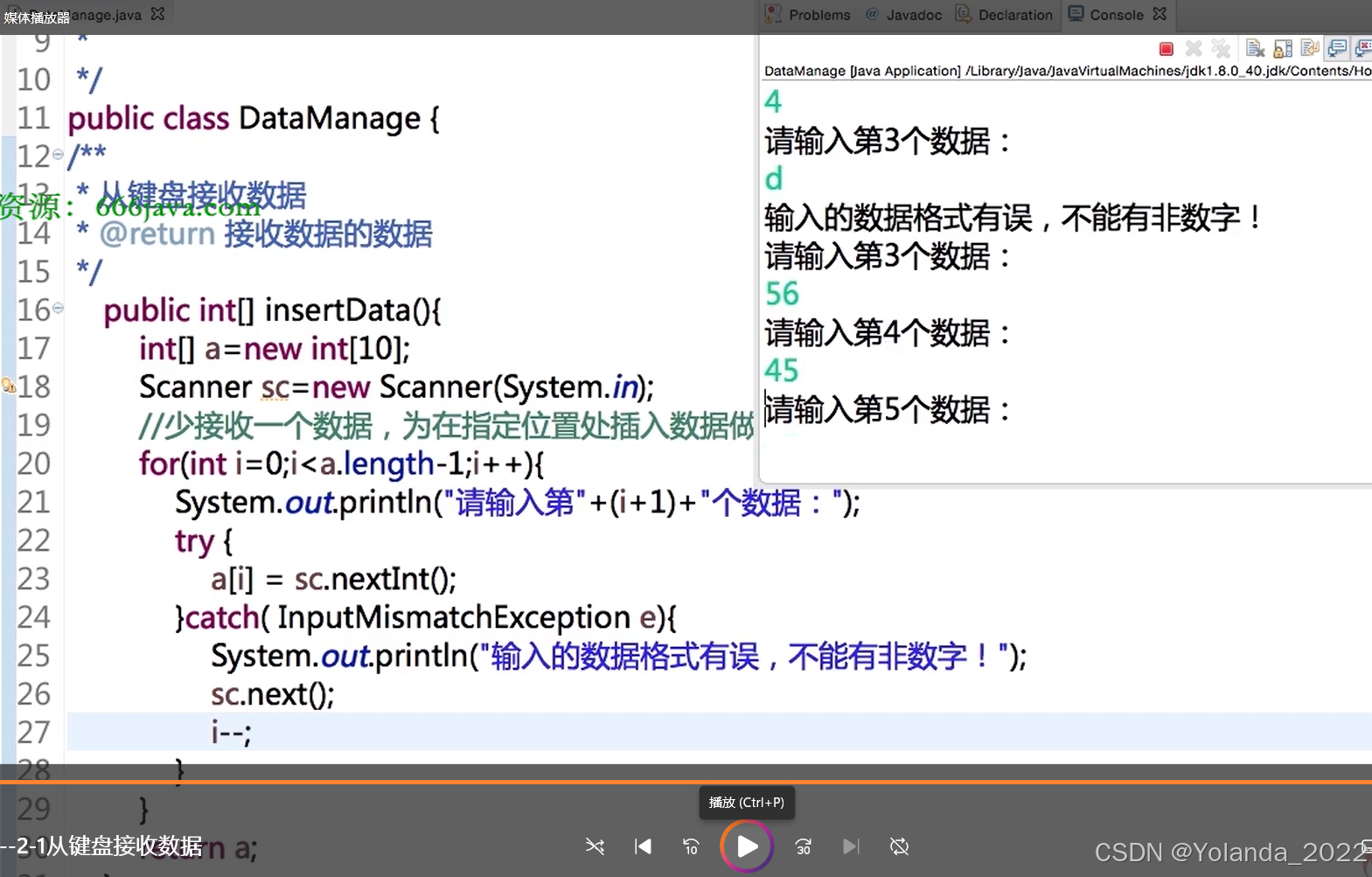Click 'insertData' method name on line 16
The width and height of the screenshot is (1372, 877).
point(338,310)
